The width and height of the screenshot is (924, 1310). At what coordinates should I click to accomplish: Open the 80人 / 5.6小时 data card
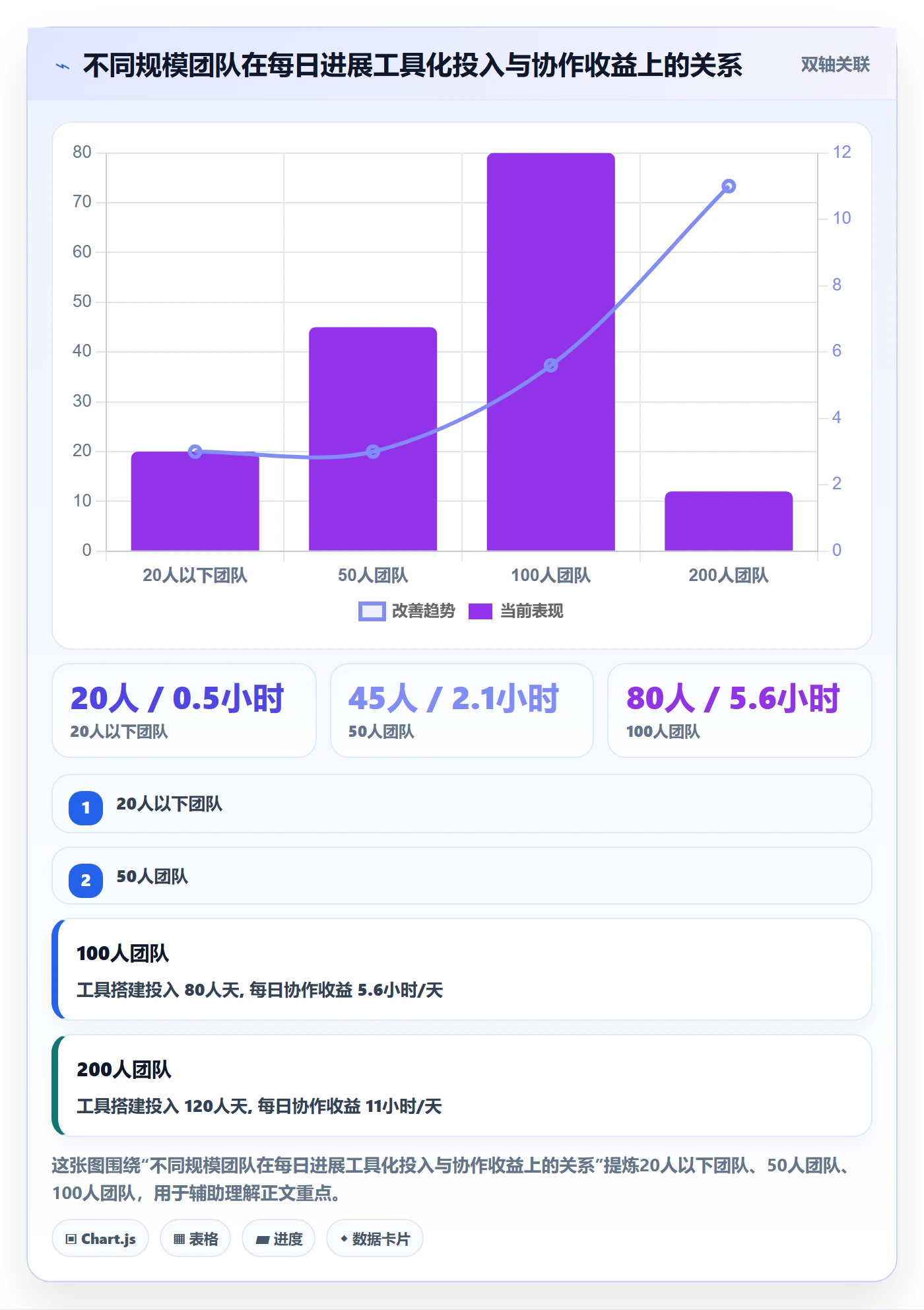tap(740, 710)
